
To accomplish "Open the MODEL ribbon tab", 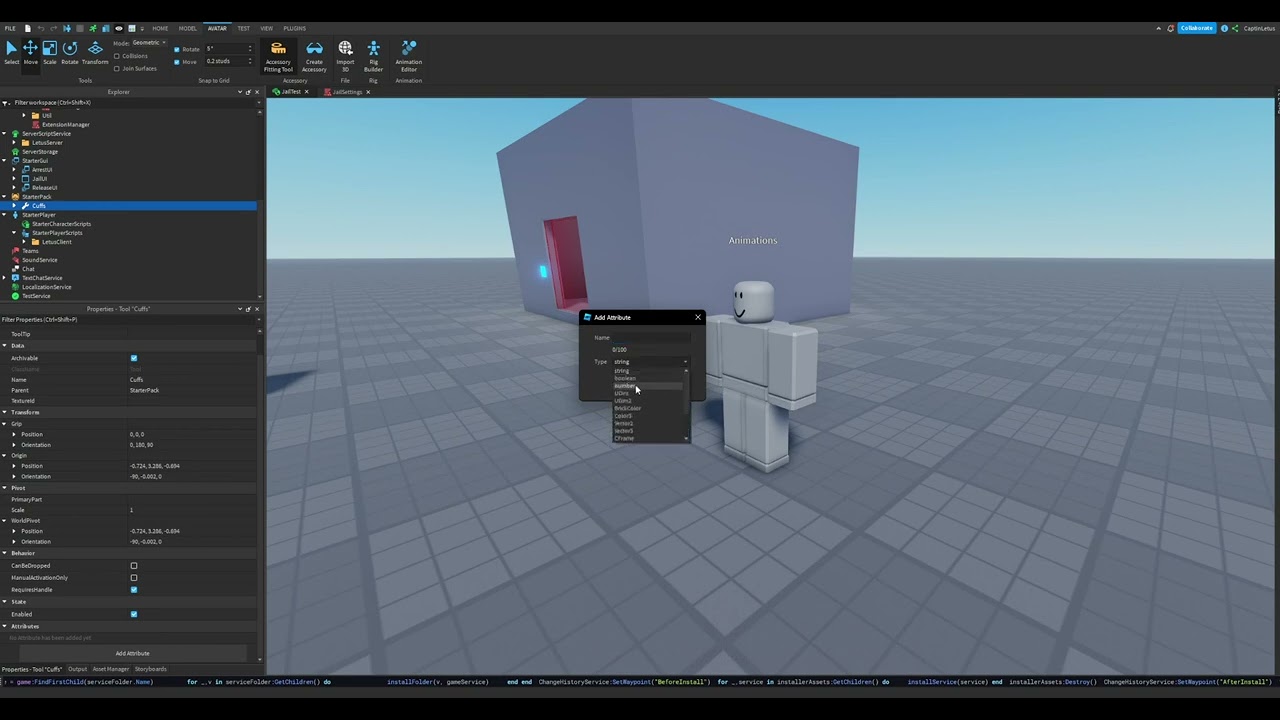I will click(188, 28).
